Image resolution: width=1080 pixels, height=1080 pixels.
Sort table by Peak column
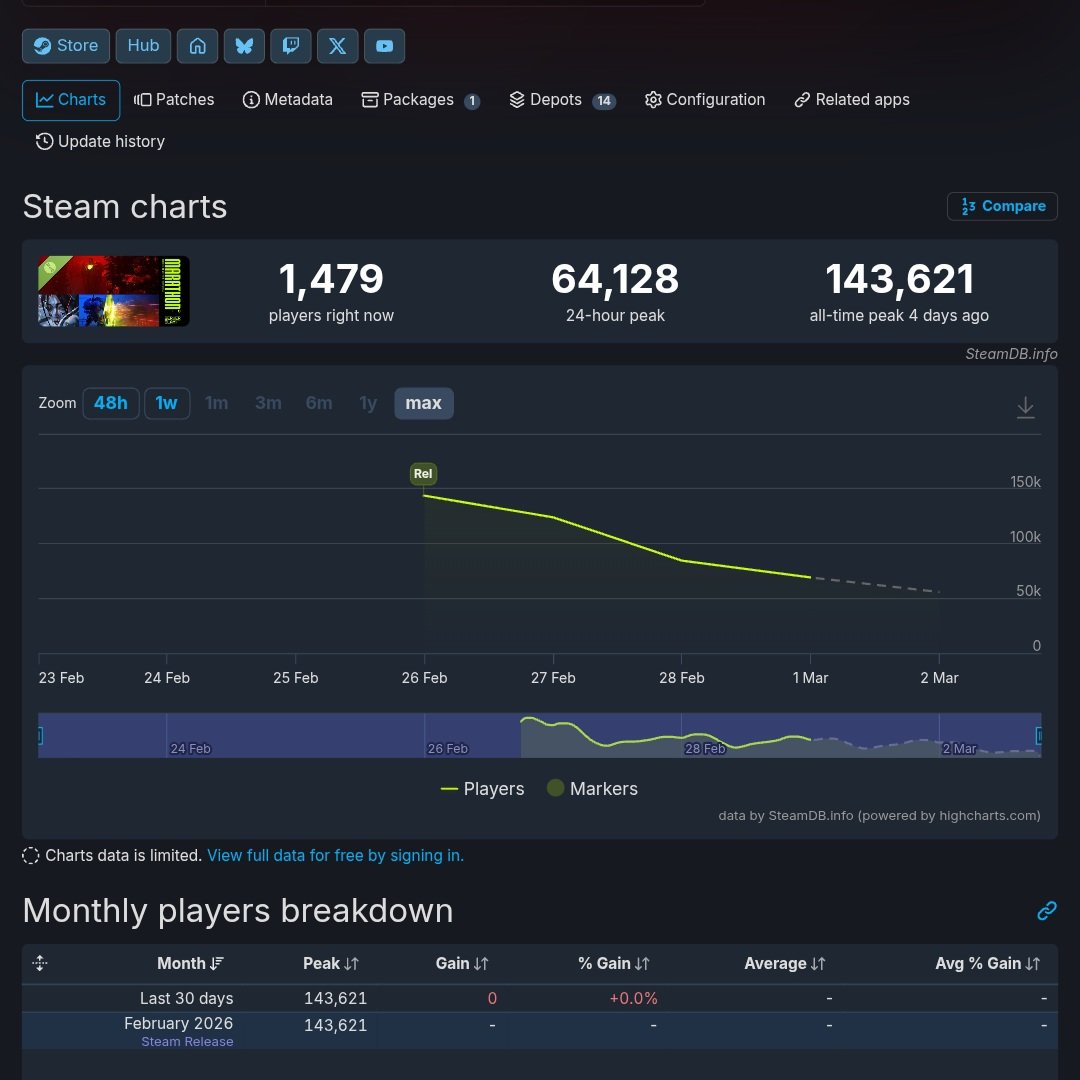(x=331, y=964)
